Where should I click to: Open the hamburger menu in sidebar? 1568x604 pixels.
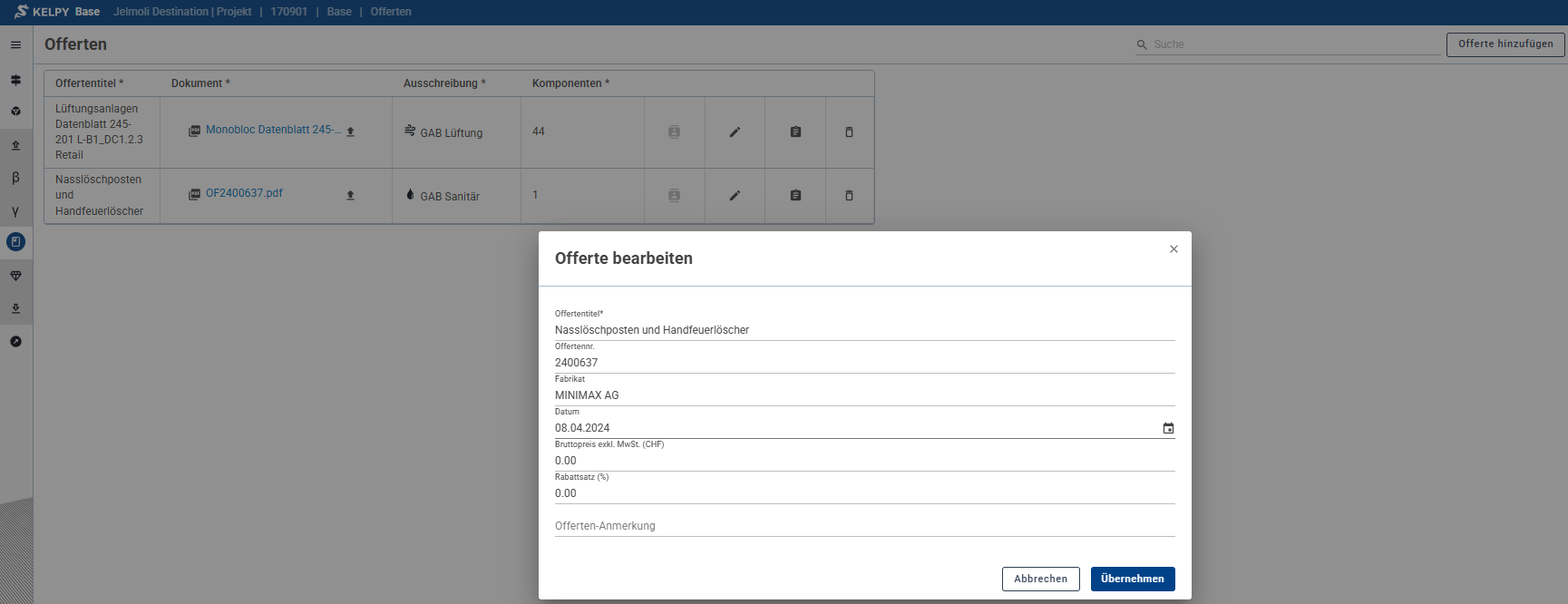(15, 44)
